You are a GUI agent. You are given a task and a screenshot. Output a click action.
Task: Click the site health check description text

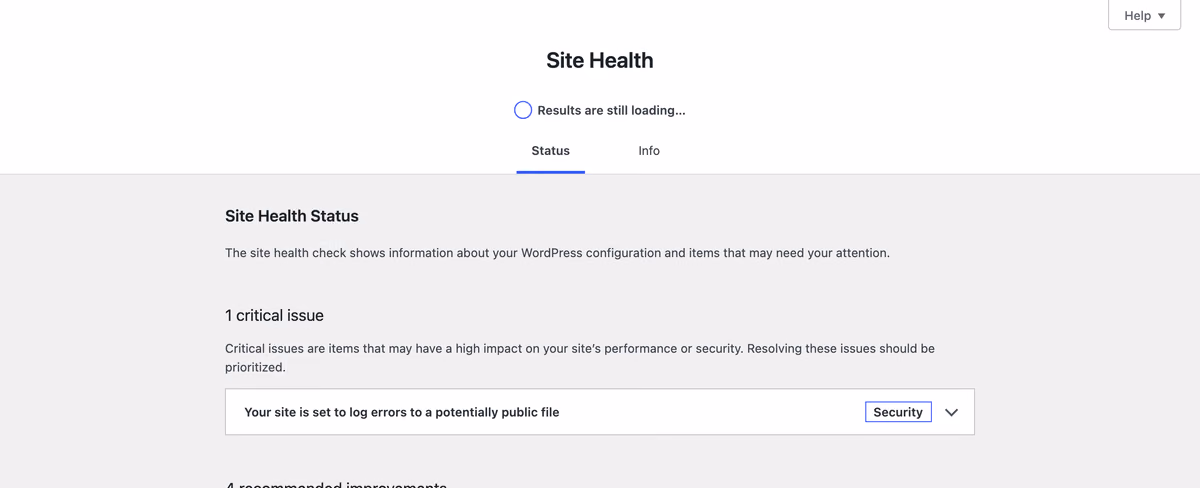[x=557, y=253]
